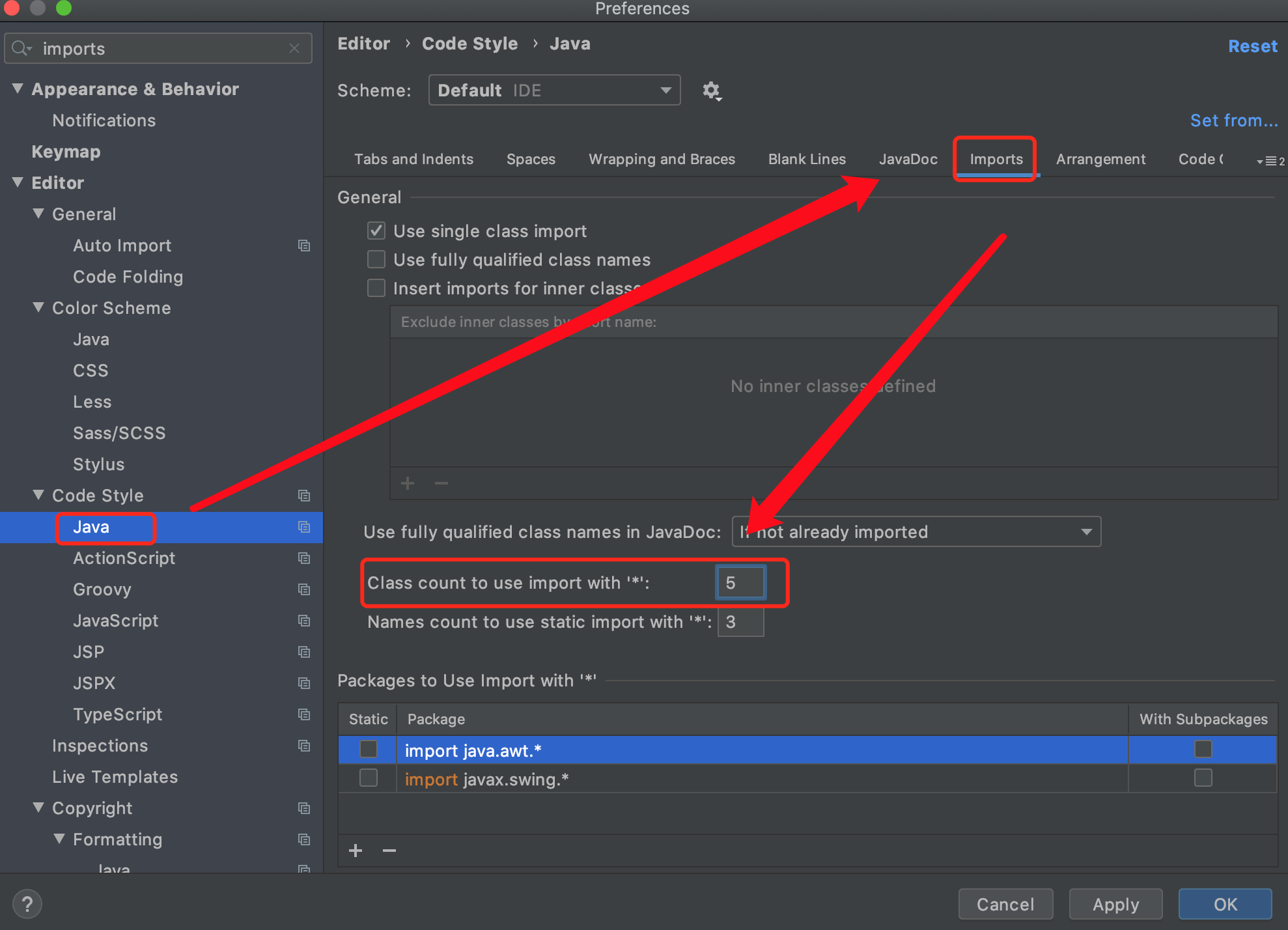The height and width of the screenshot is (930, 1288).
Task: Focus the Names count static import field
Action: [x=740, y=622]
